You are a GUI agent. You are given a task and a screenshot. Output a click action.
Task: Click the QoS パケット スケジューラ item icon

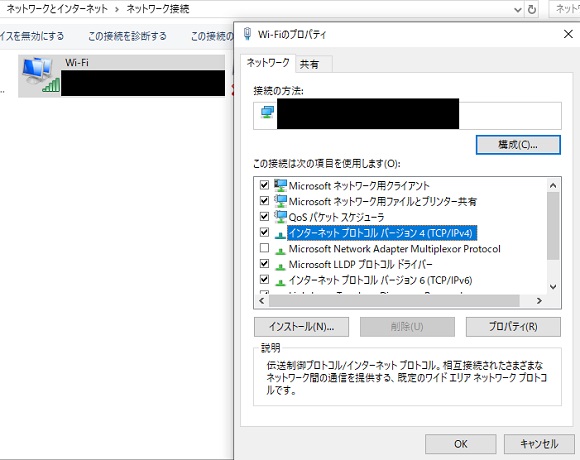tap(280, 217)
